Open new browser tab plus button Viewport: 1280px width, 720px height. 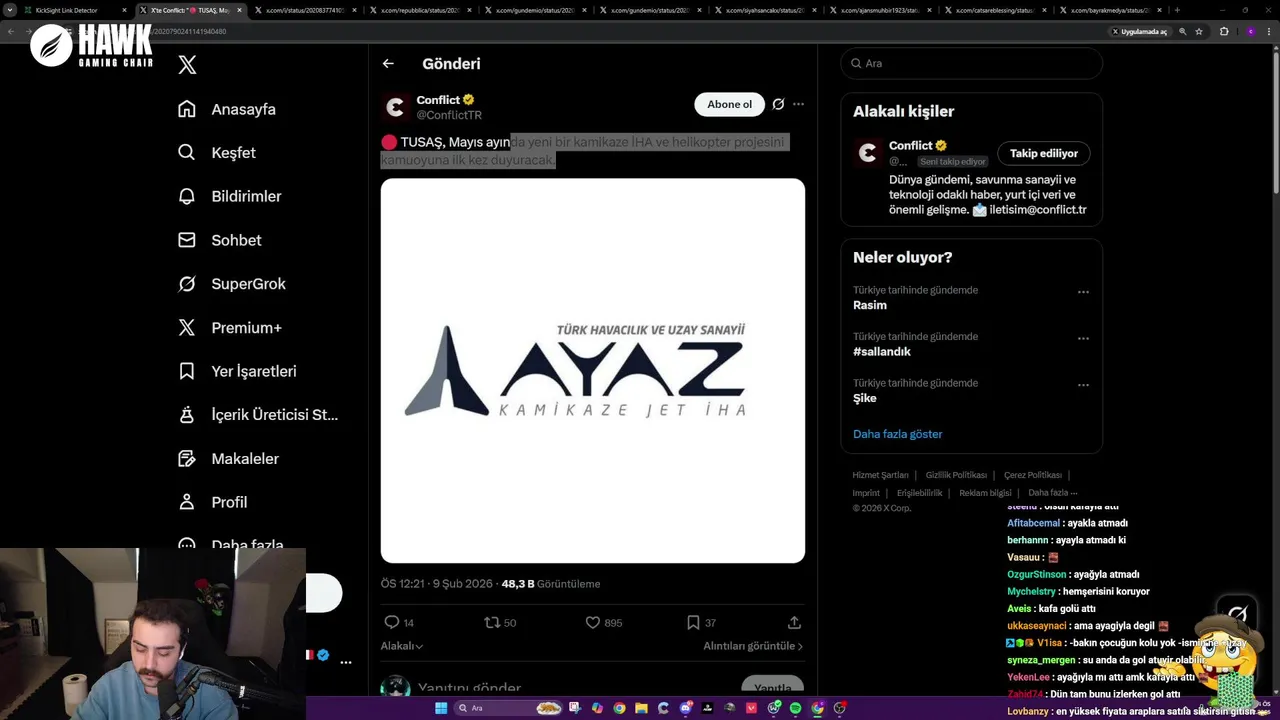point(1177,10)
